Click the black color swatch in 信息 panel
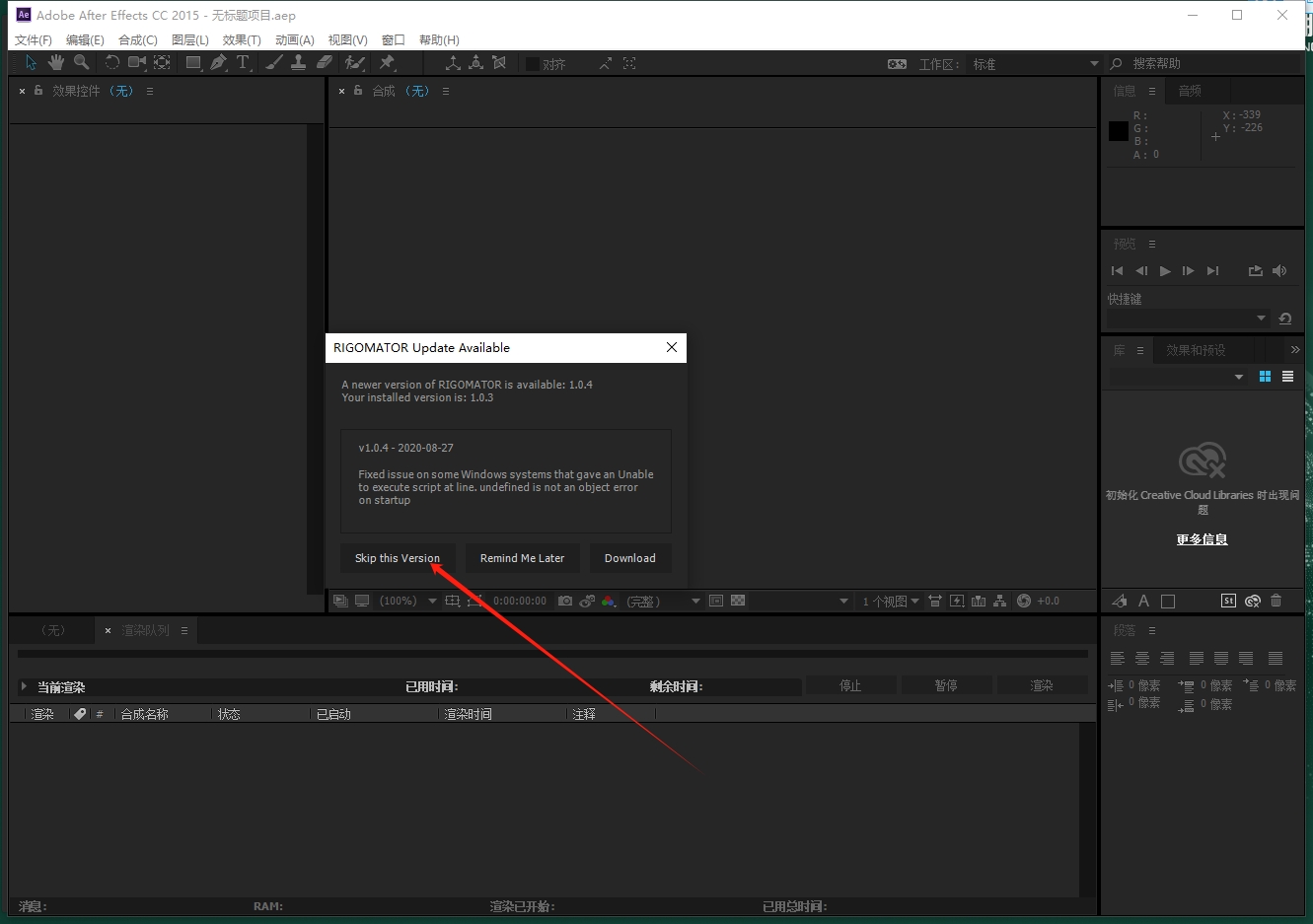 [x=1118, y=131]
